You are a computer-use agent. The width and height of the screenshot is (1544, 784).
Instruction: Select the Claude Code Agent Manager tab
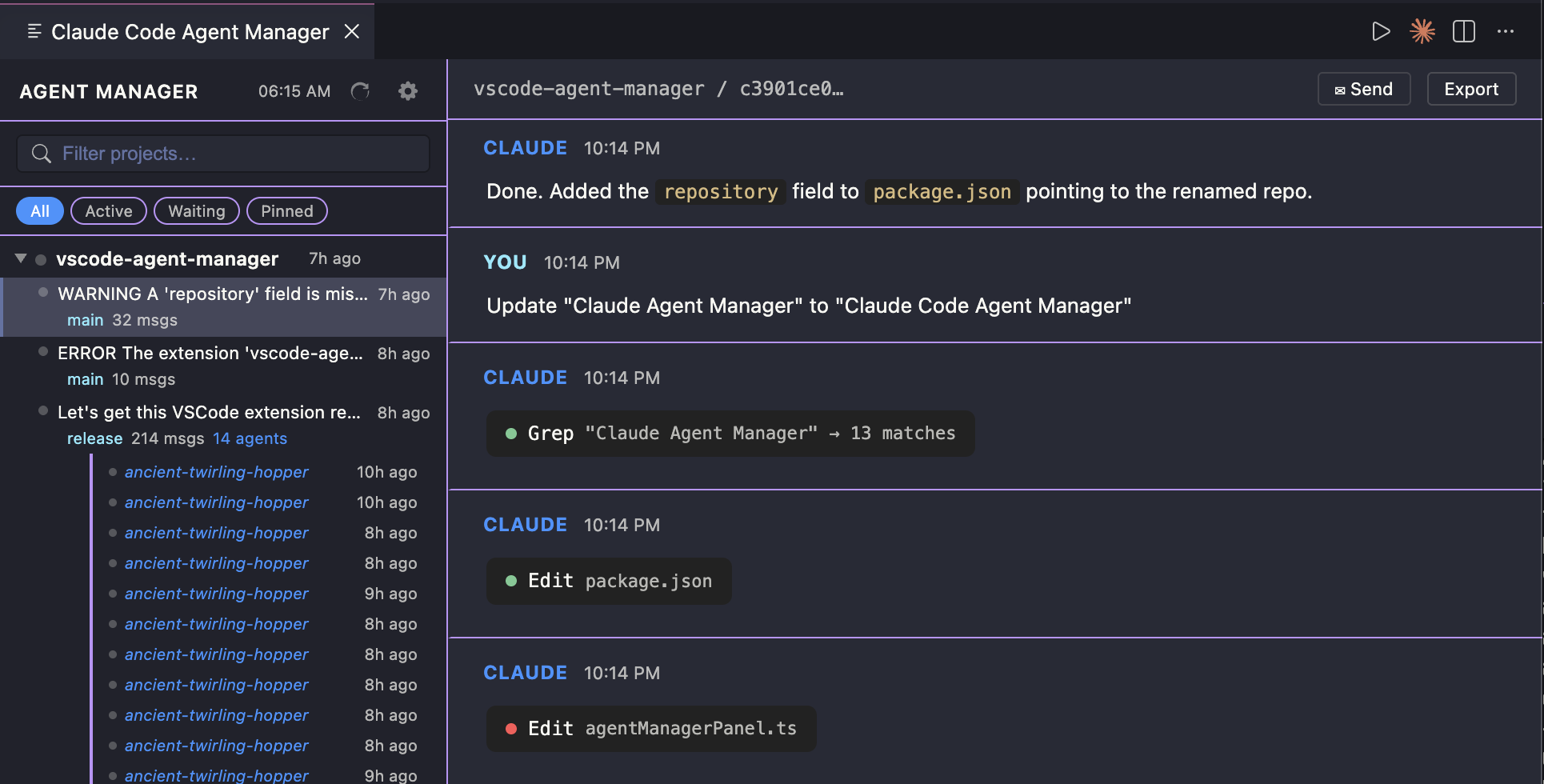pos(187,31)
